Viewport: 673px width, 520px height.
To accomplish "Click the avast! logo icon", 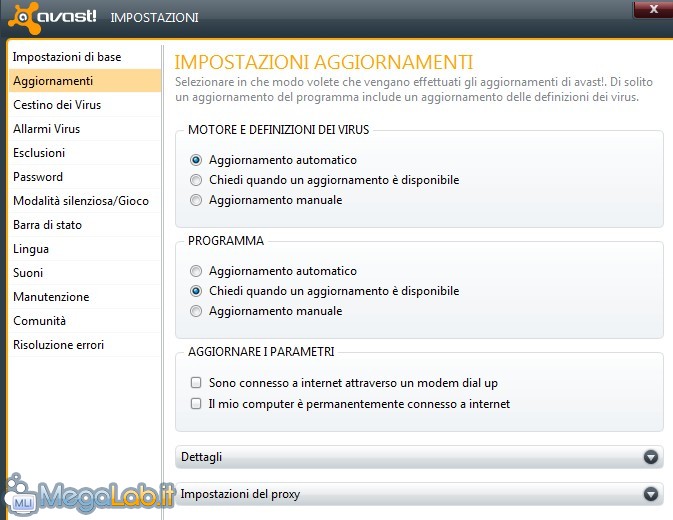I will (24, 18).
